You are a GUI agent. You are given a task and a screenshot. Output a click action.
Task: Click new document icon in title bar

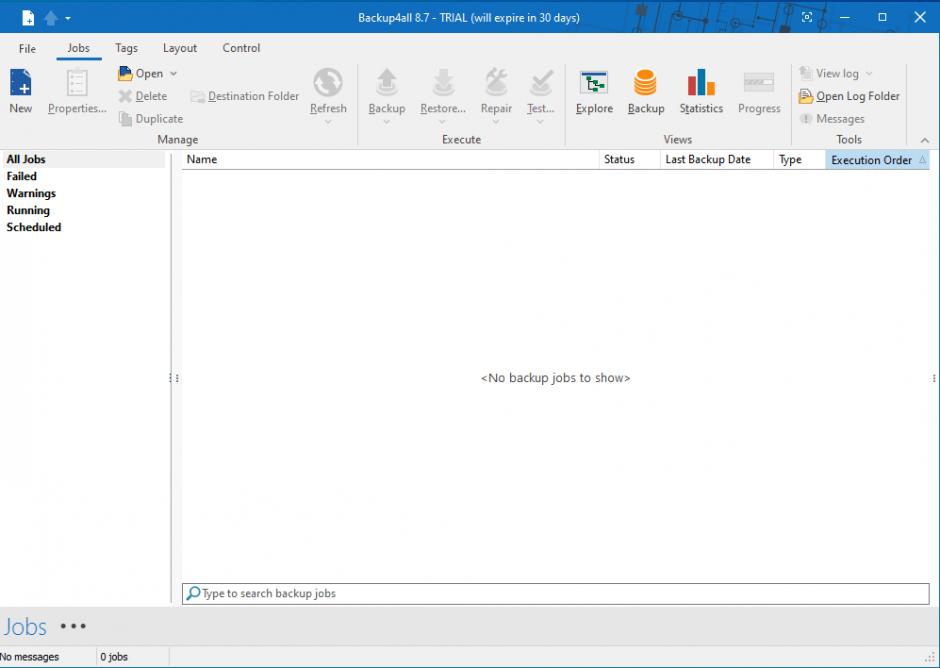[28, 18]
